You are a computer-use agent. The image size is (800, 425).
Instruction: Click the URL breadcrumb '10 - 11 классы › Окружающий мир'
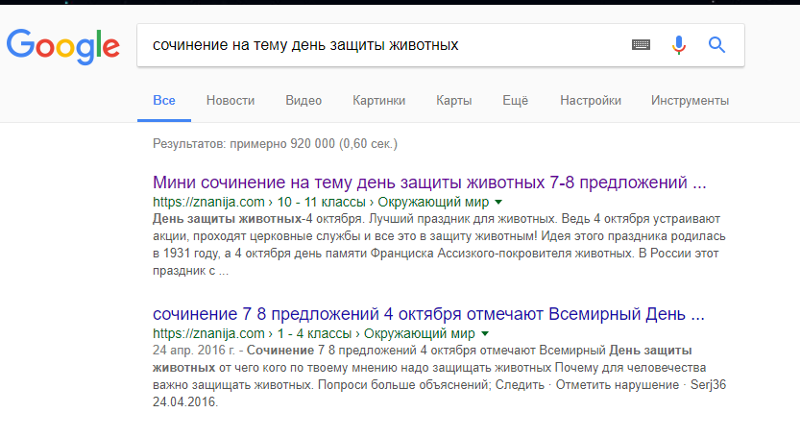click(383, 203)
